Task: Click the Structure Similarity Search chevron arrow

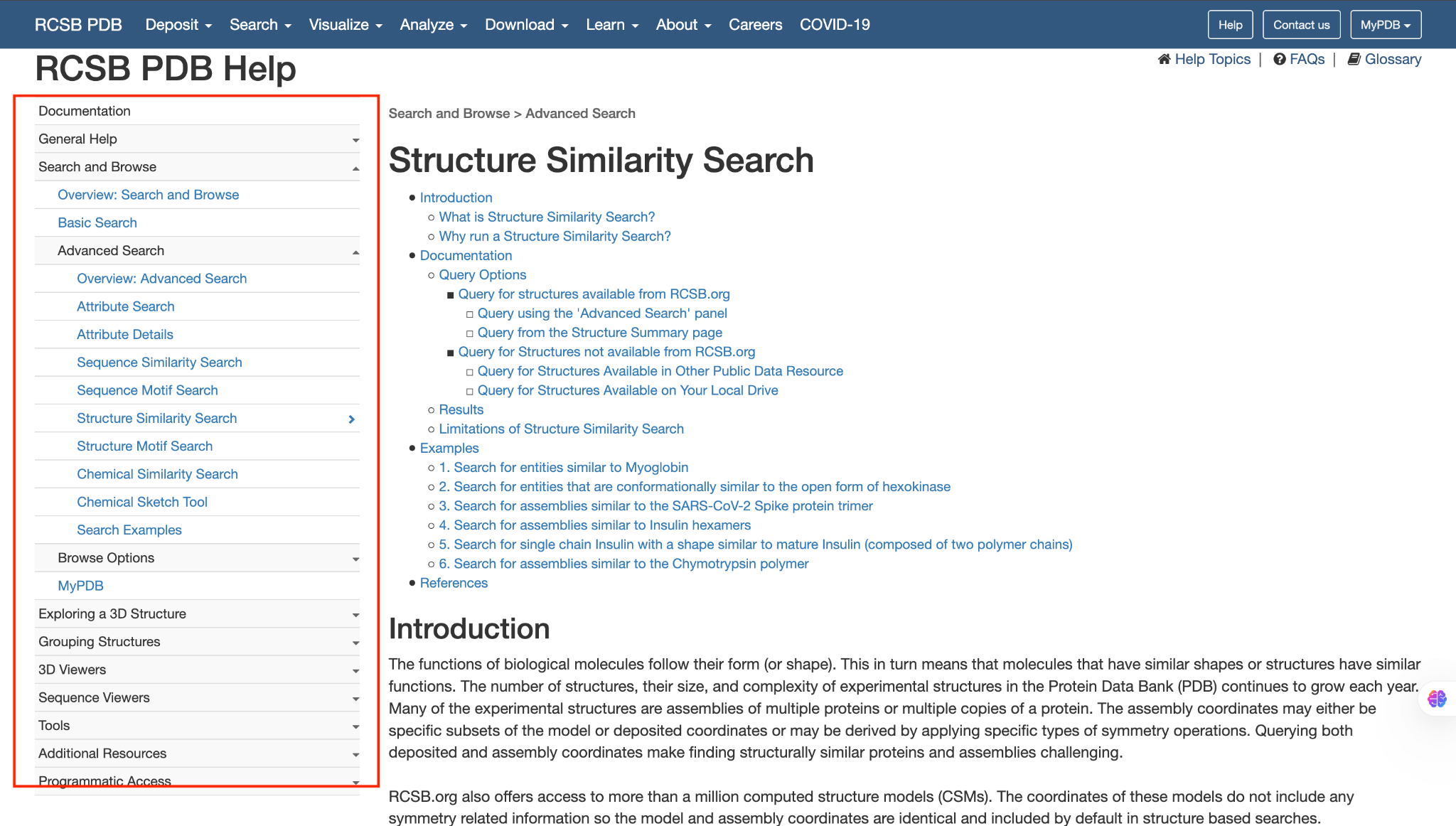Action: tap(351, 419)
